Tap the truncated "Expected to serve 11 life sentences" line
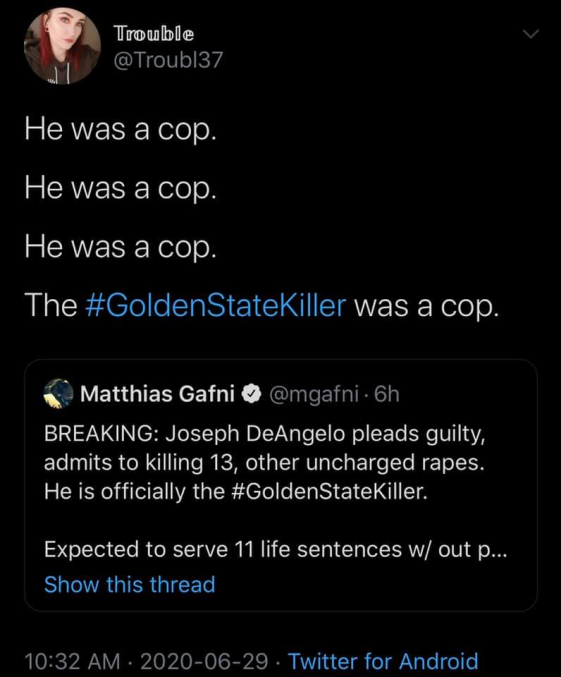Viewport: 561px width, 677px height. point(276,550)
